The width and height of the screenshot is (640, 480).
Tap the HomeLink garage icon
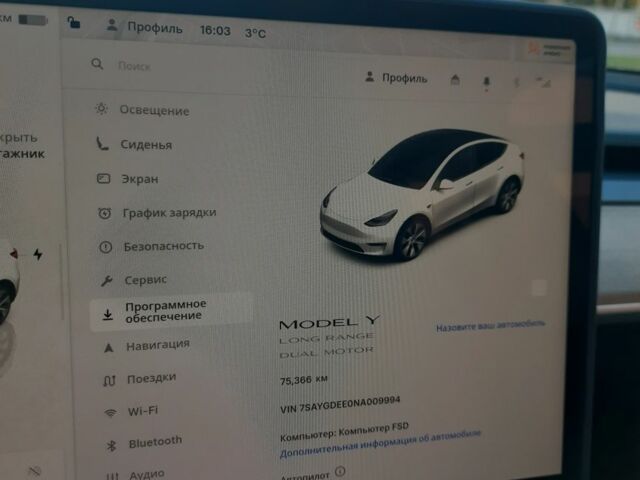(455, 80)
